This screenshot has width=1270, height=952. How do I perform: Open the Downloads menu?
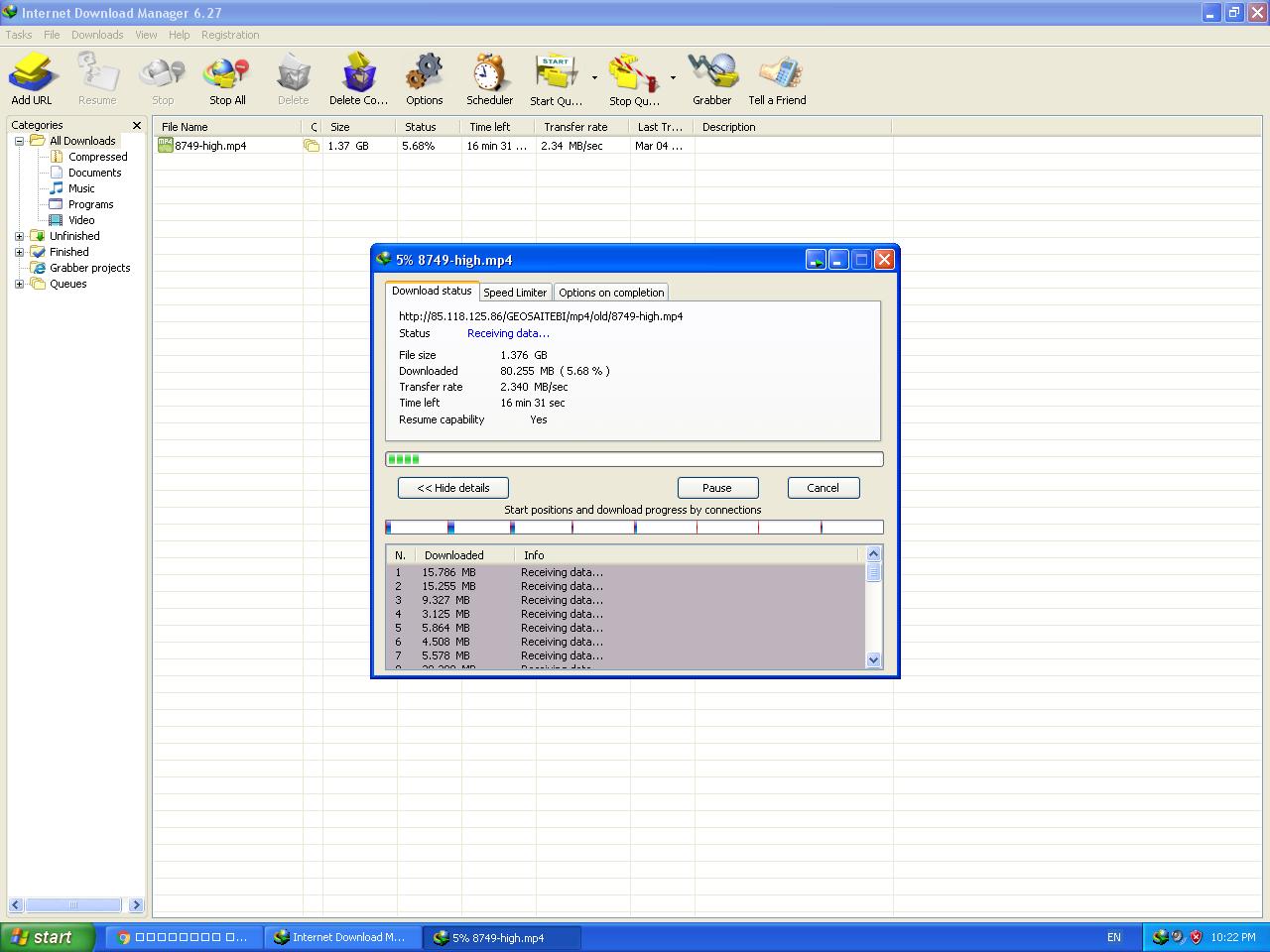click(97, 35)
